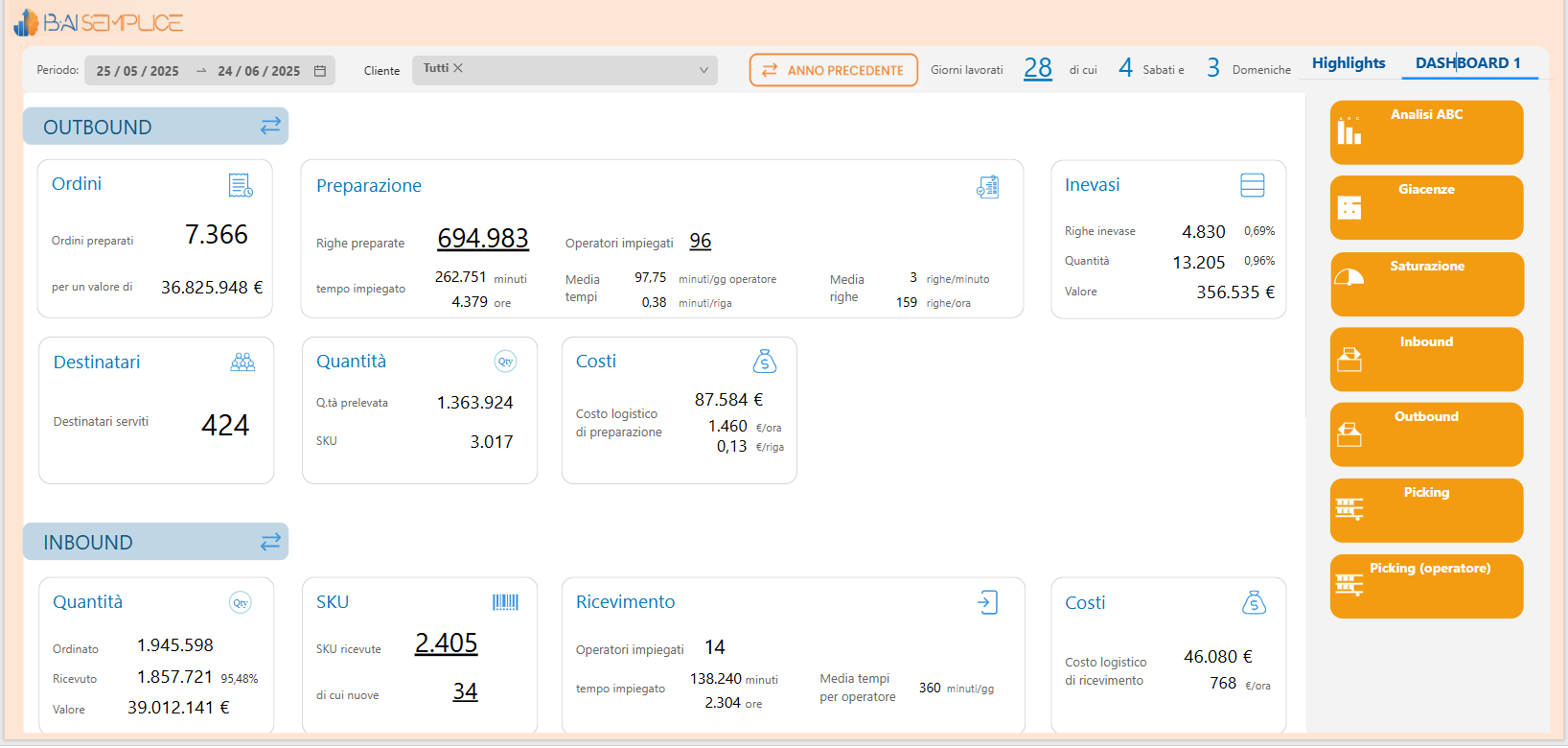Click the SKU barcode icon
Viewport: 1568px width, 748px height.
point(505,602)
